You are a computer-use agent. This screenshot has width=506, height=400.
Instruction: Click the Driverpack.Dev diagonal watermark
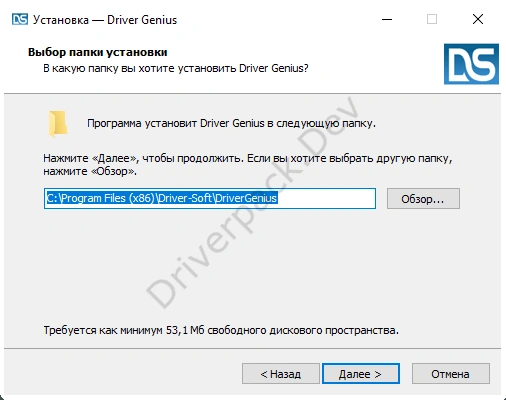click(x=253, y=203)
